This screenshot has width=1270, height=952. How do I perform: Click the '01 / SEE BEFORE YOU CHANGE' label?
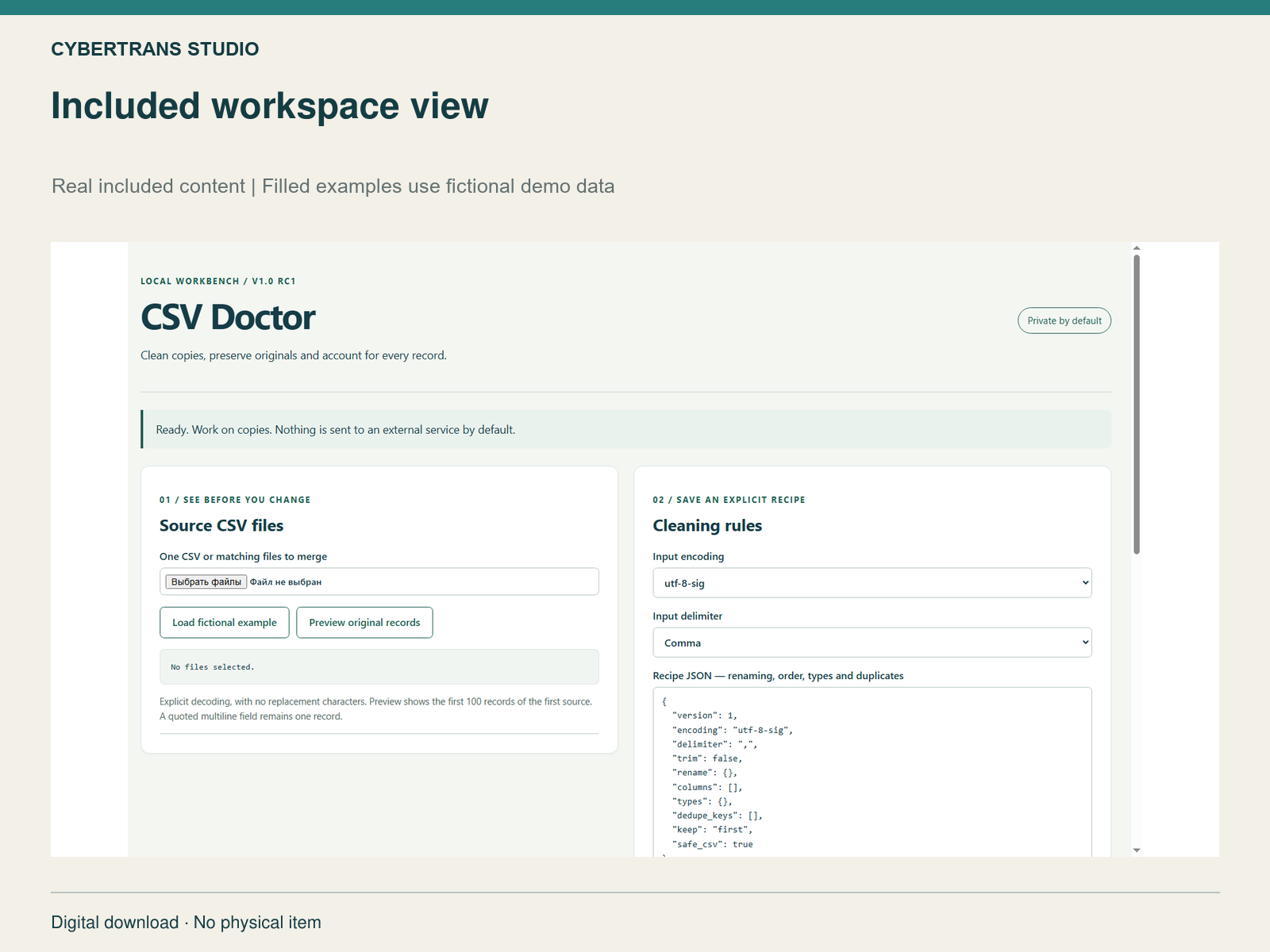click(x=235, y=500)
